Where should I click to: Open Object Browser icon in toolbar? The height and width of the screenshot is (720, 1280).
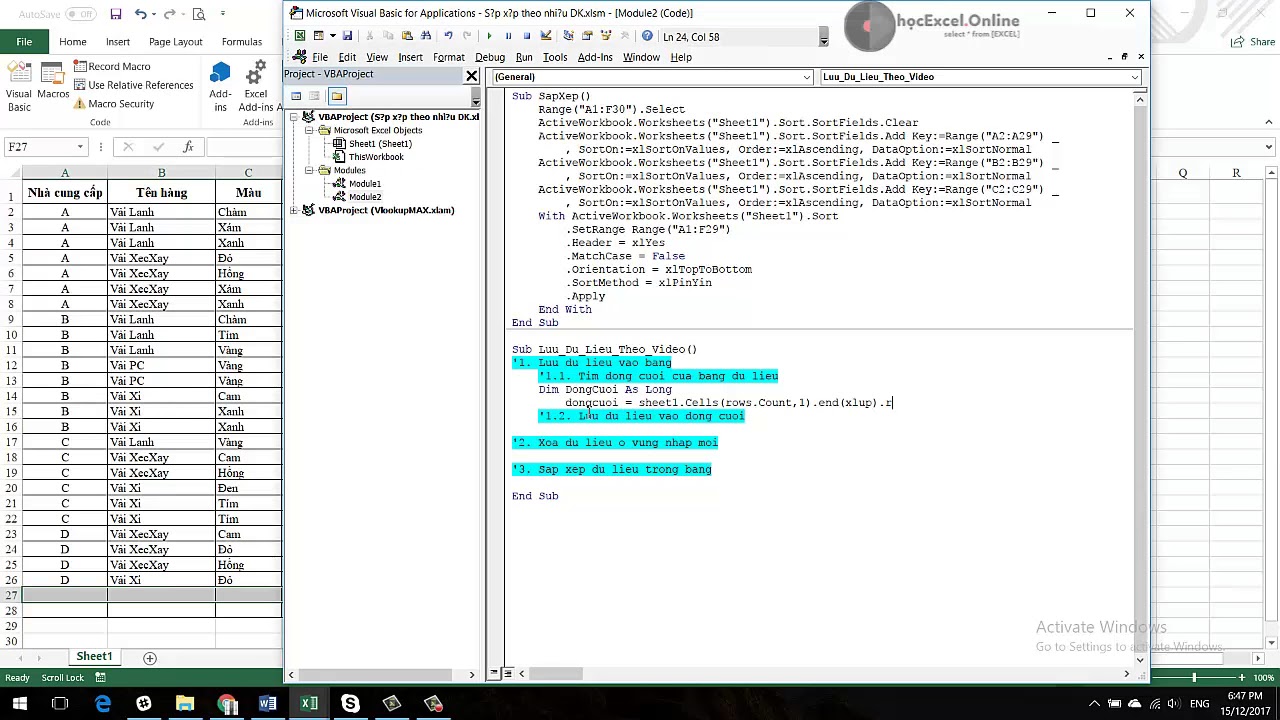point(605,36)
